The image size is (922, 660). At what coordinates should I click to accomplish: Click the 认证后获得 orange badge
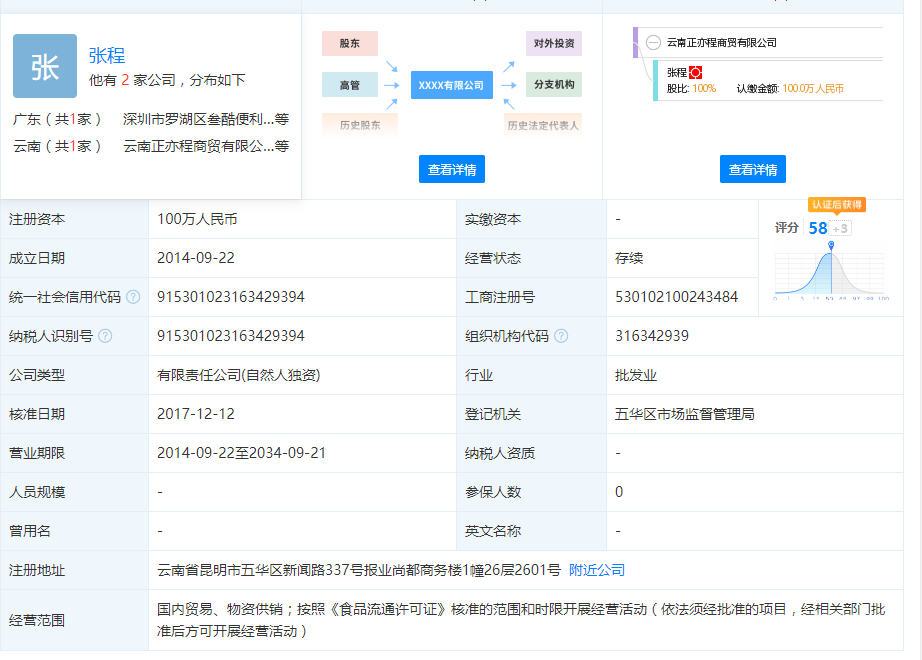click(x=837, y=205)
